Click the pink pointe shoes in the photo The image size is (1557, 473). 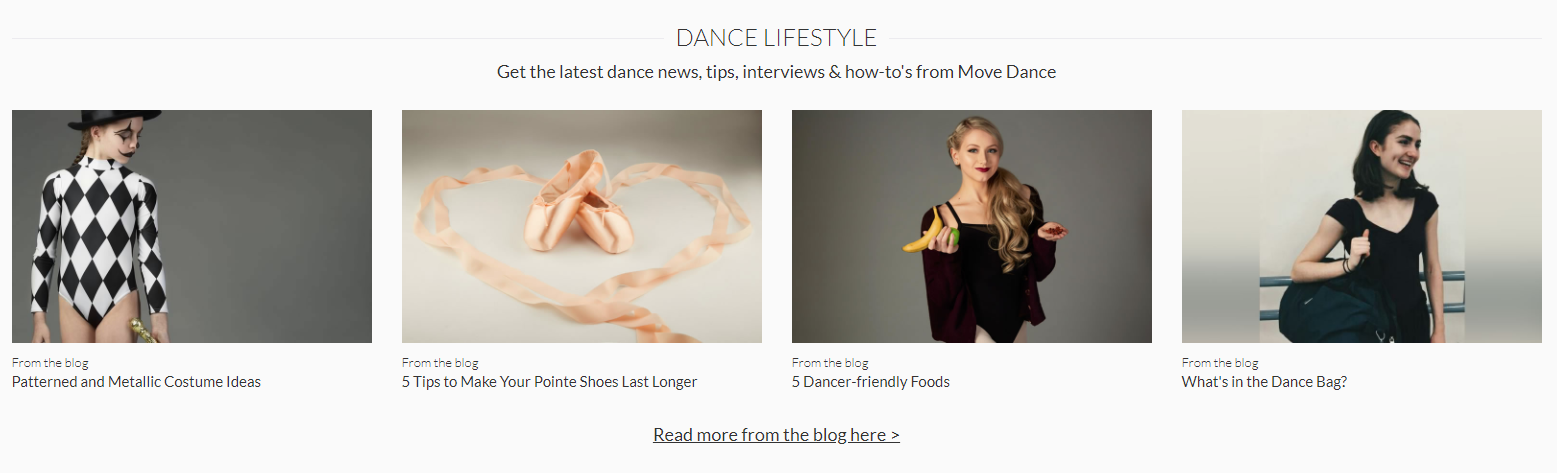click(x=580, y=205)
